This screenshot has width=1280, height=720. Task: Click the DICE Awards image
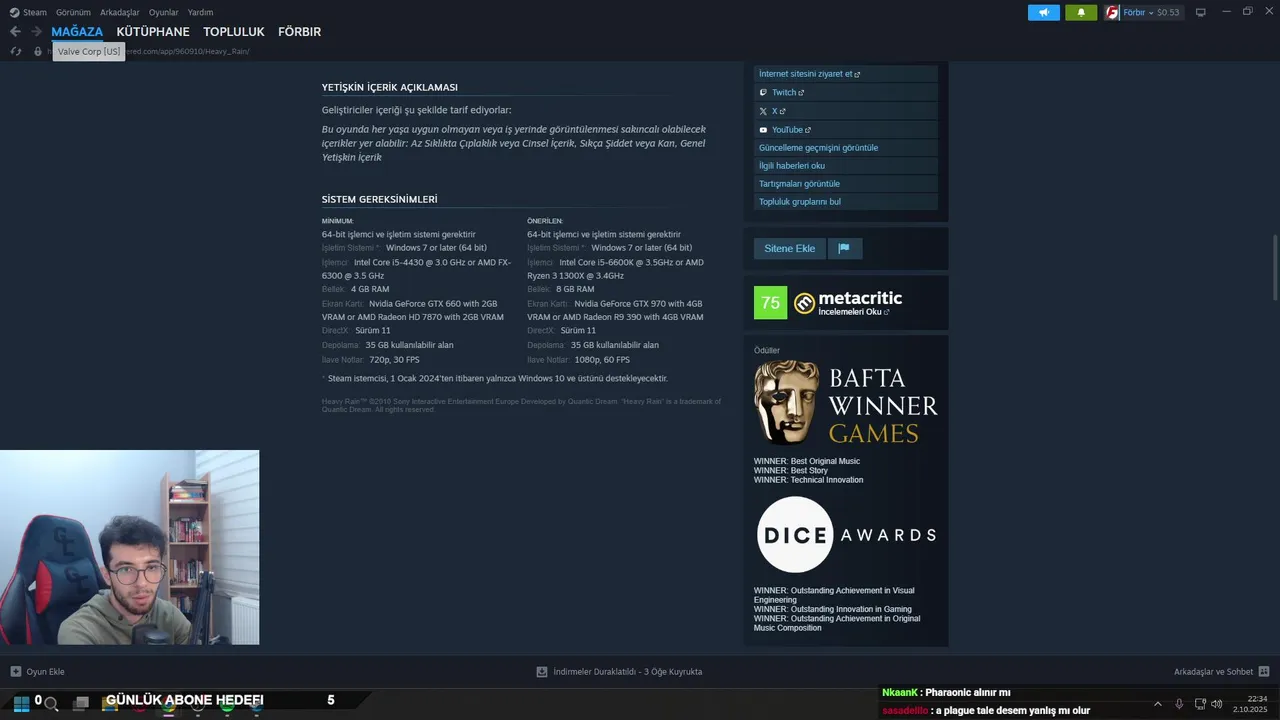click(846, 535)
